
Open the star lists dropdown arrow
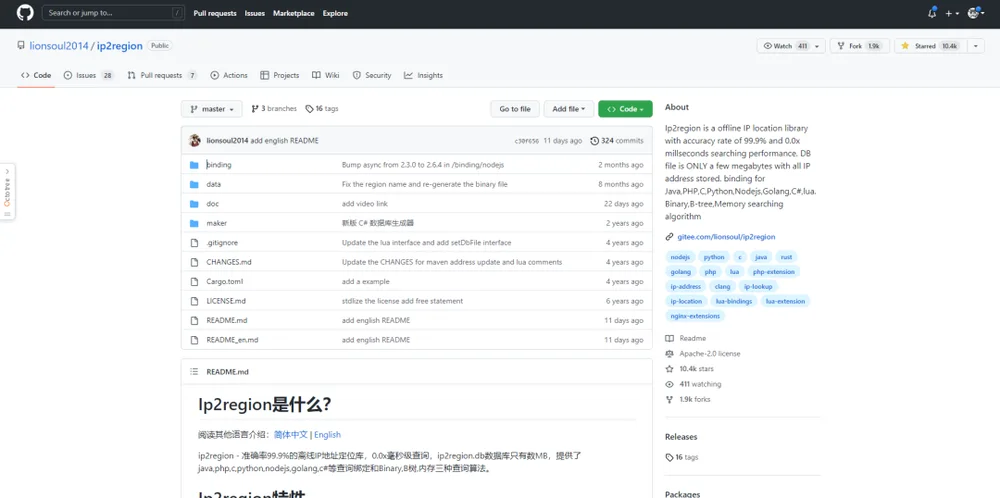975,46
